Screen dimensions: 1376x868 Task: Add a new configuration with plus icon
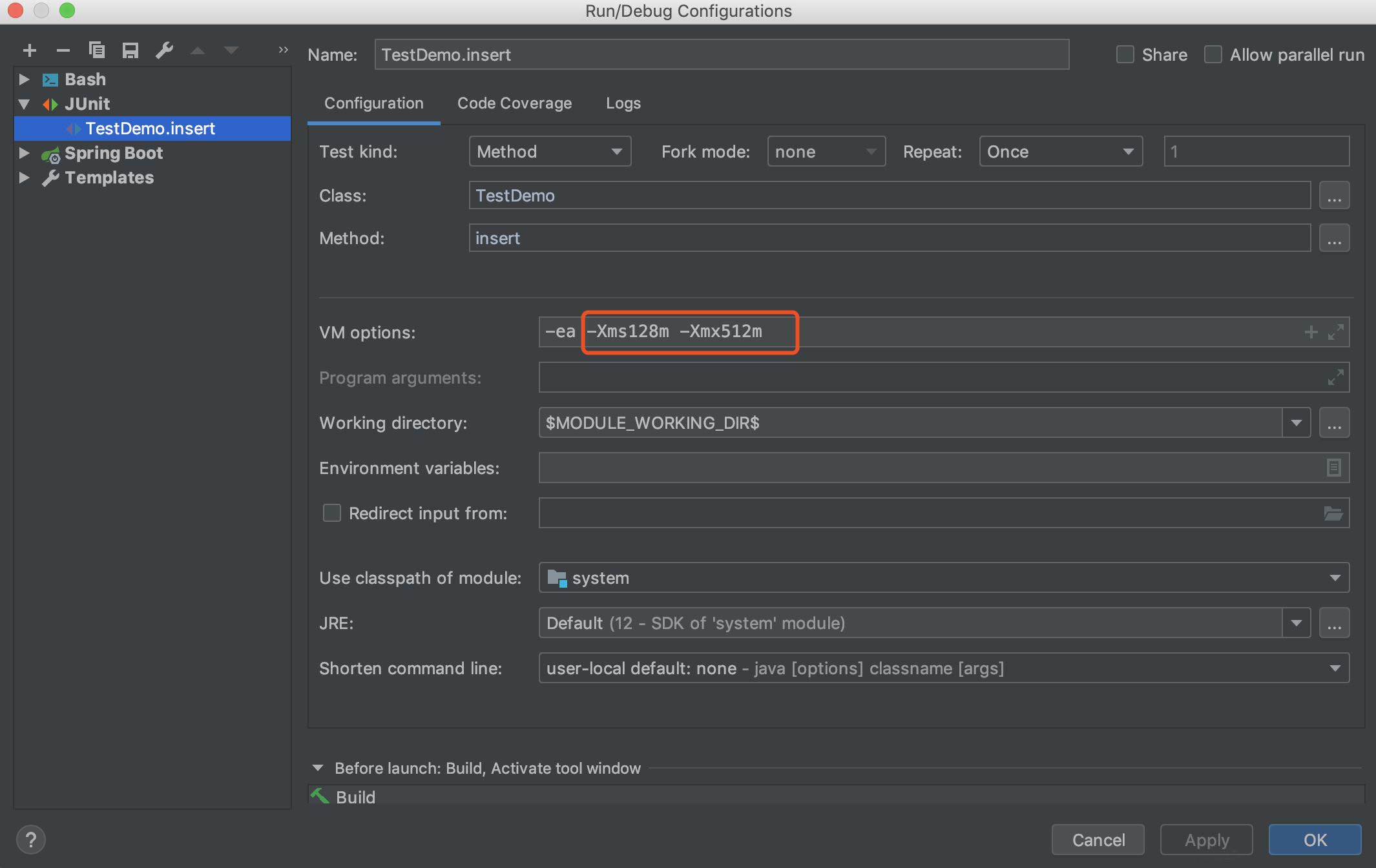click(x=29, y=50)
